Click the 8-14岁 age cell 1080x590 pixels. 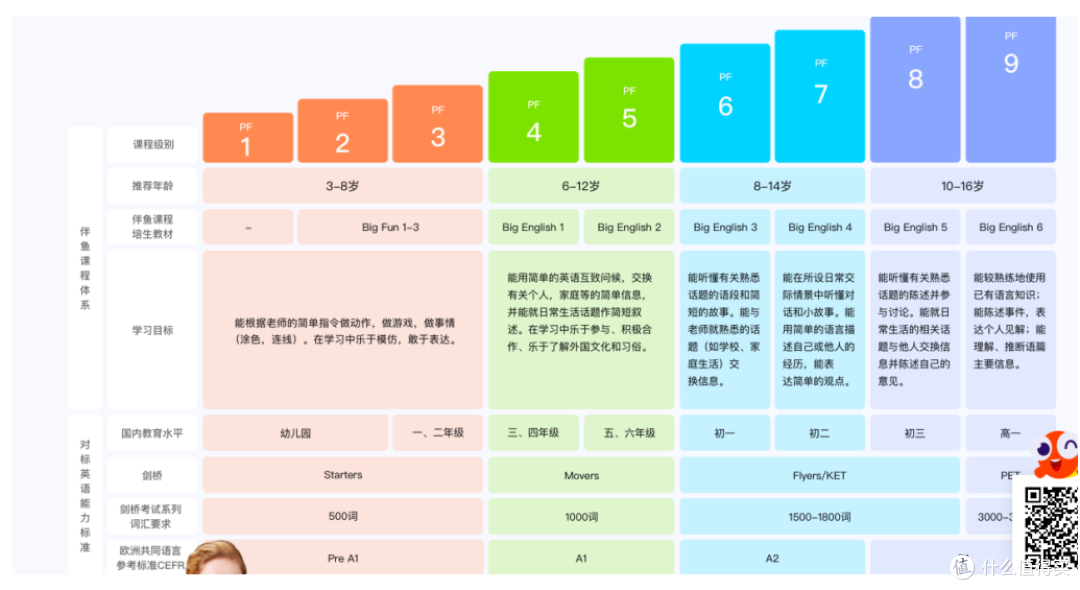772,186
